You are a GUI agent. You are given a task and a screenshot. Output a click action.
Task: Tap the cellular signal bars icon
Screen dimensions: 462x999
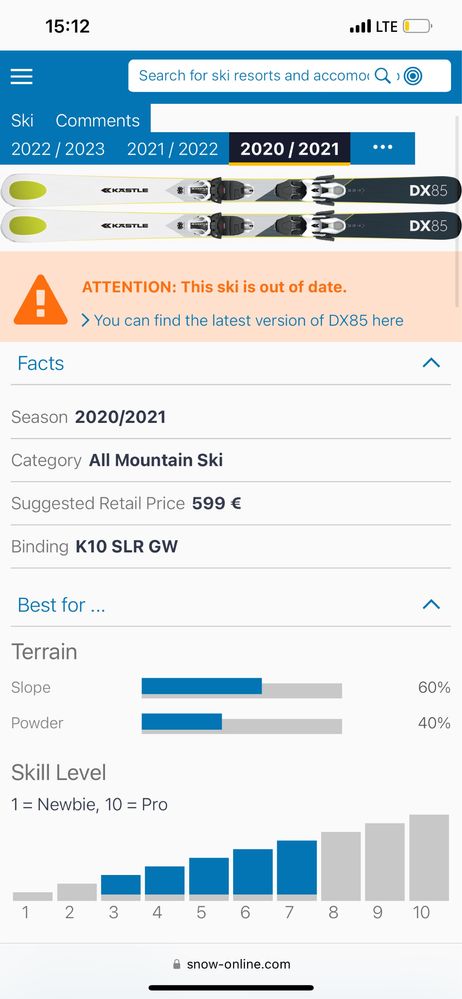(x=360, y=27)
